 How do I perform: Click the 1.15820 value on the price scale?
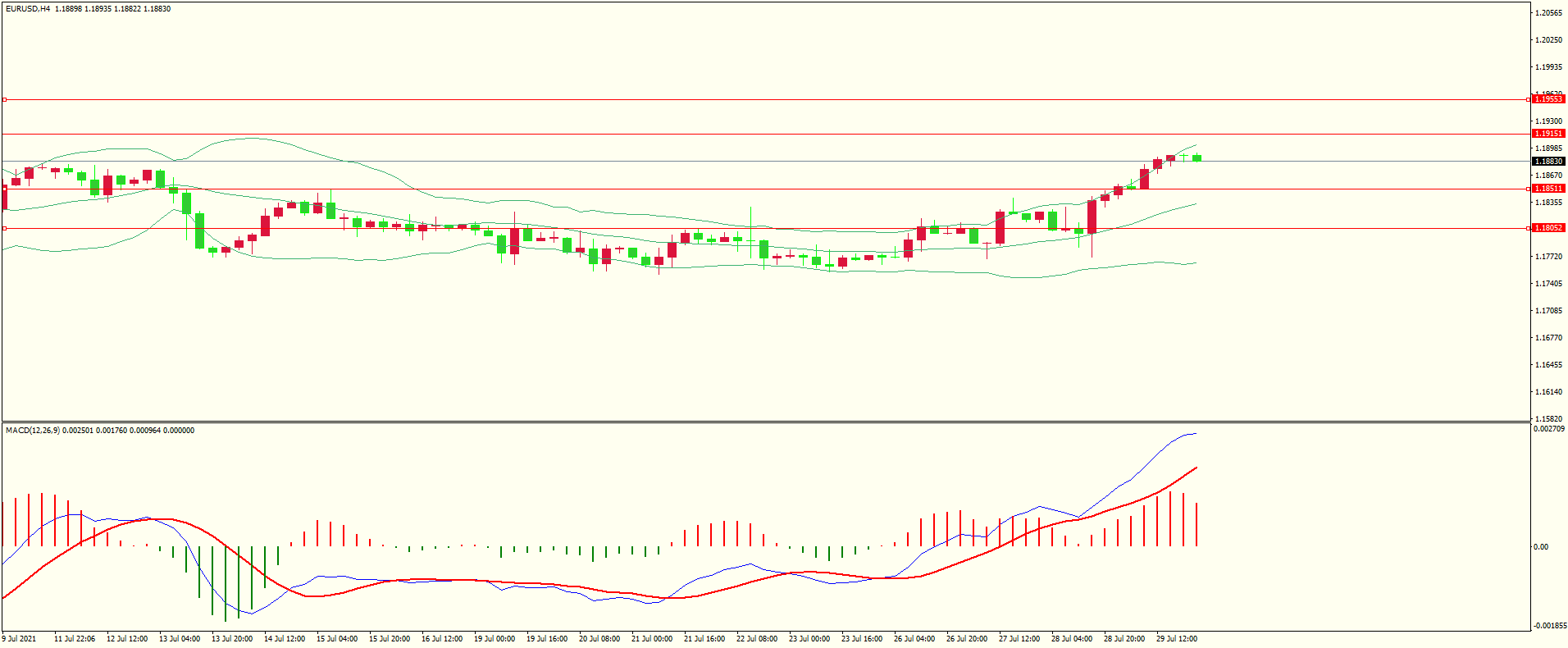(1548, 418)
